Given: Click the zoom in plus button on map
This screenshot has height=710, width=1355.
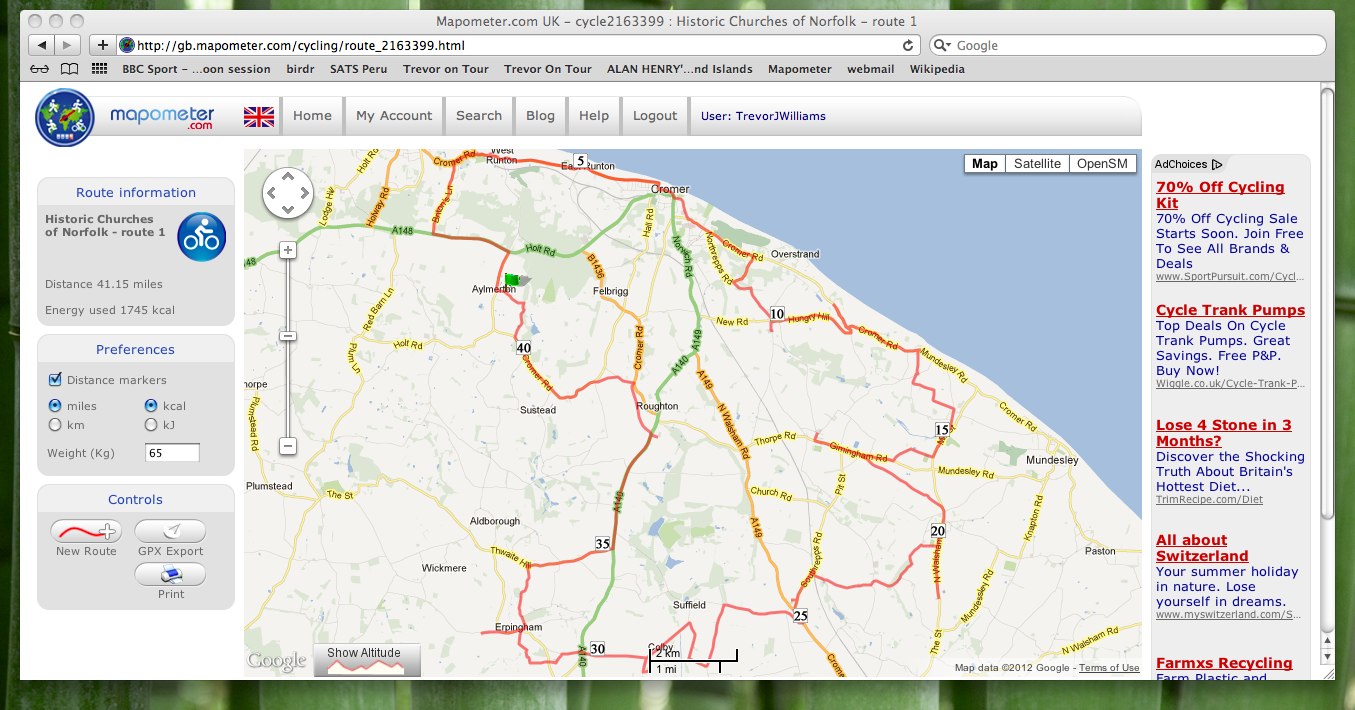Looking at the screenshot, I should [x=288, y=249].
